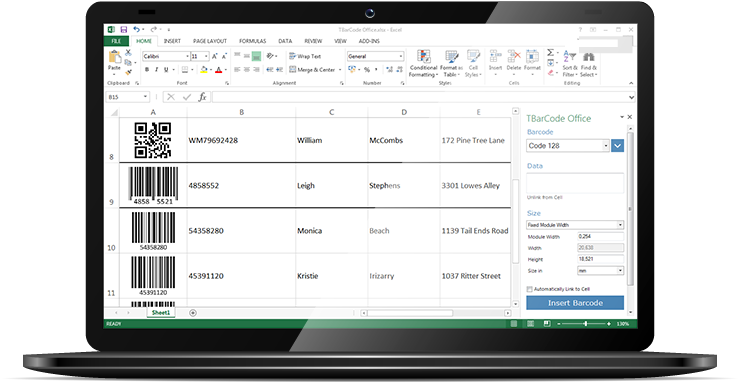Click the Increase Decimal icon

click(x=389, y=70)
